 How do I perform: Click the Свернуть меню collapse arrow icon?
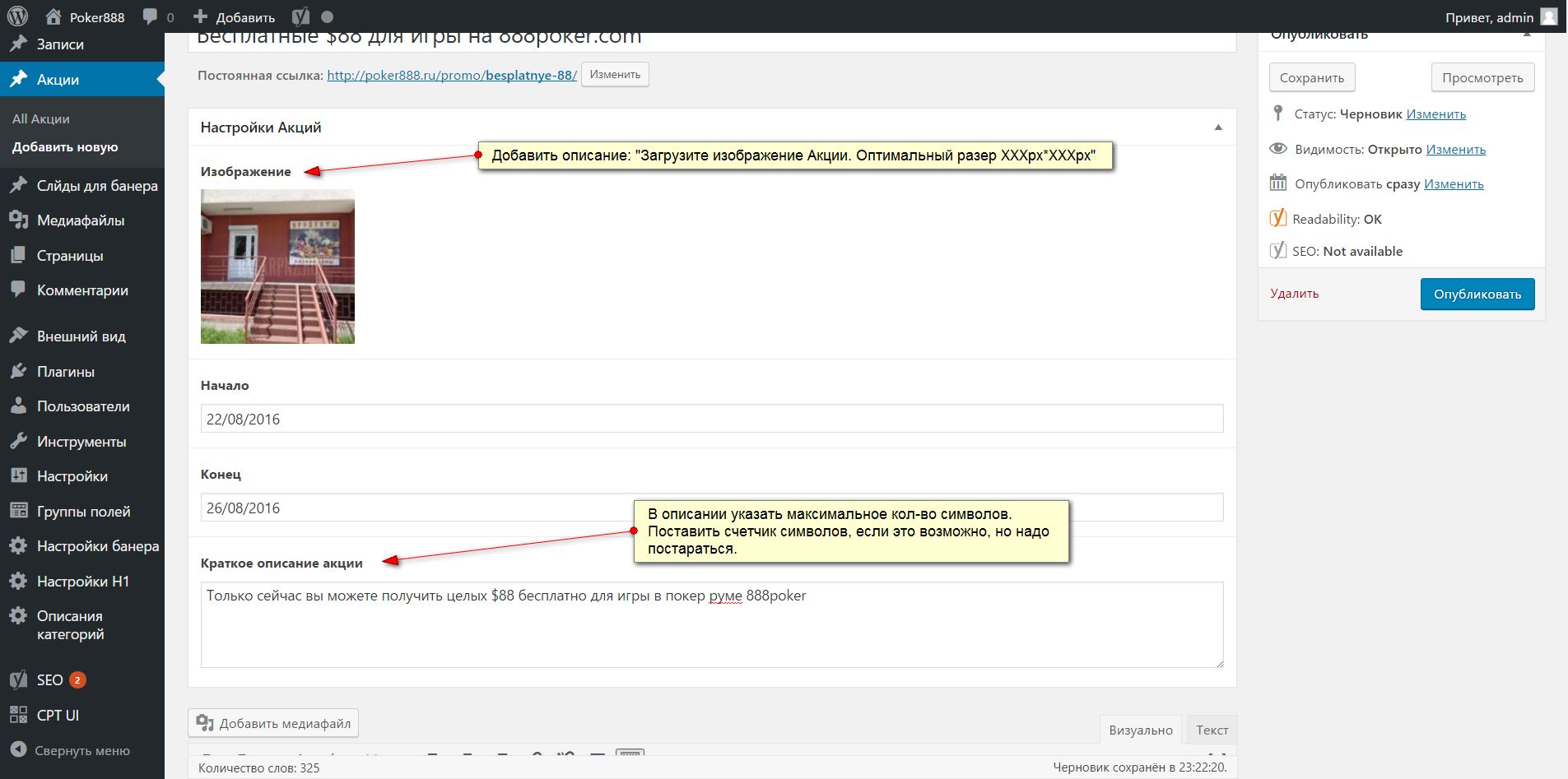[x=18, y=749]
